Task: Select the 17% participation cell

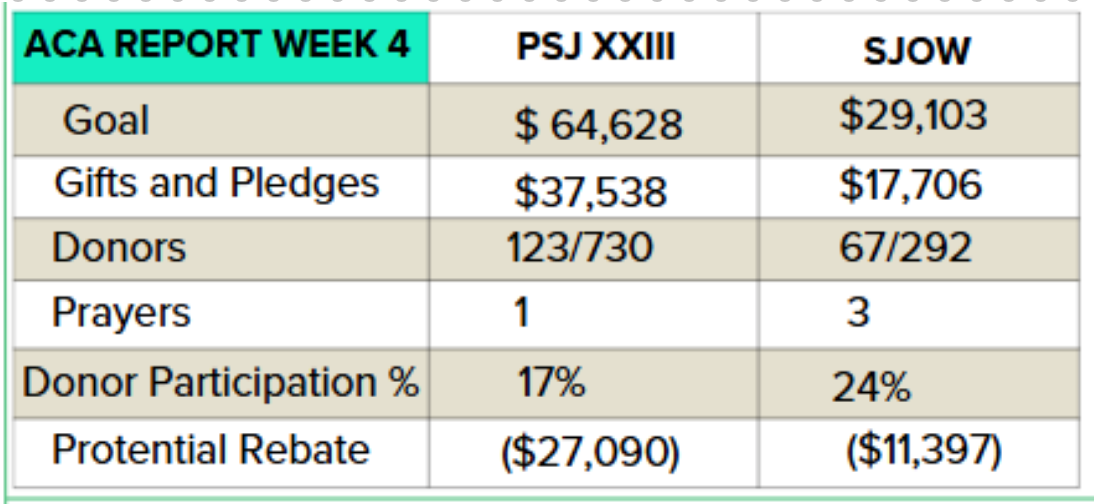Action: pos(594,383)
